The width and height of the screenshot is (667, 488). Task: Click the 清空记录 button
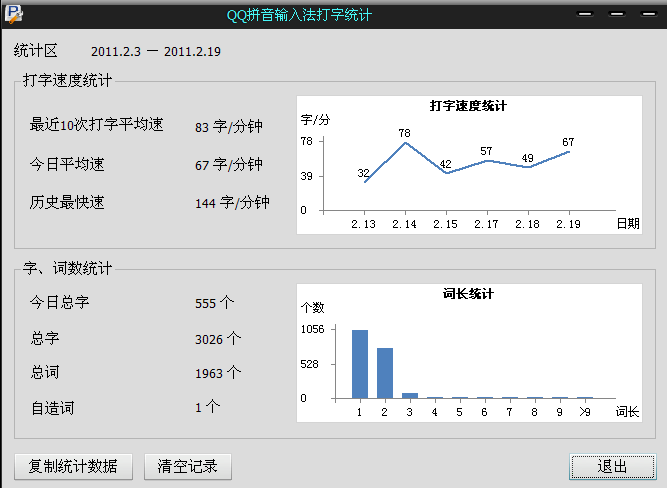188,466
